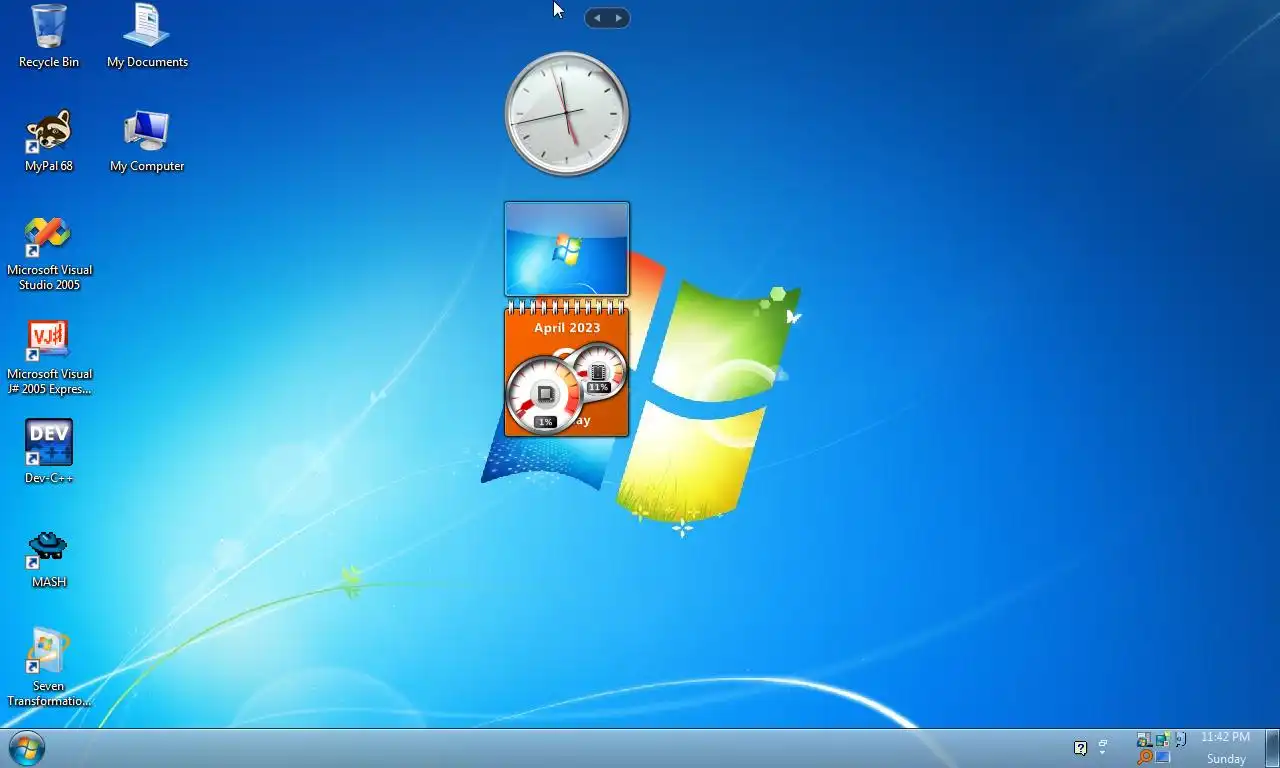Viewport: 1280px width, 768px height.
Task: Click the question mark language bar icon
Action: (x=1080, y=748)
